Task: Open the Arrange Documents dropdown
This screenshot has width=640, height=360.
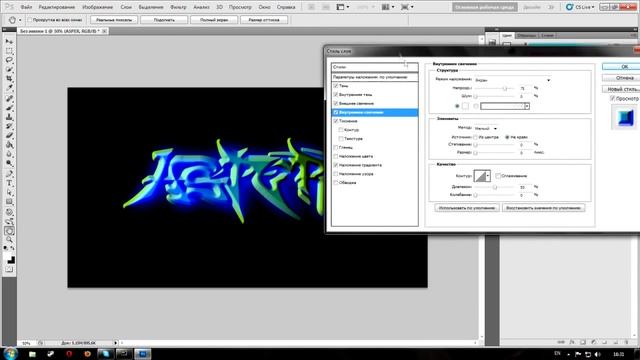Action: pyautogui.click(x=388, y=7)
